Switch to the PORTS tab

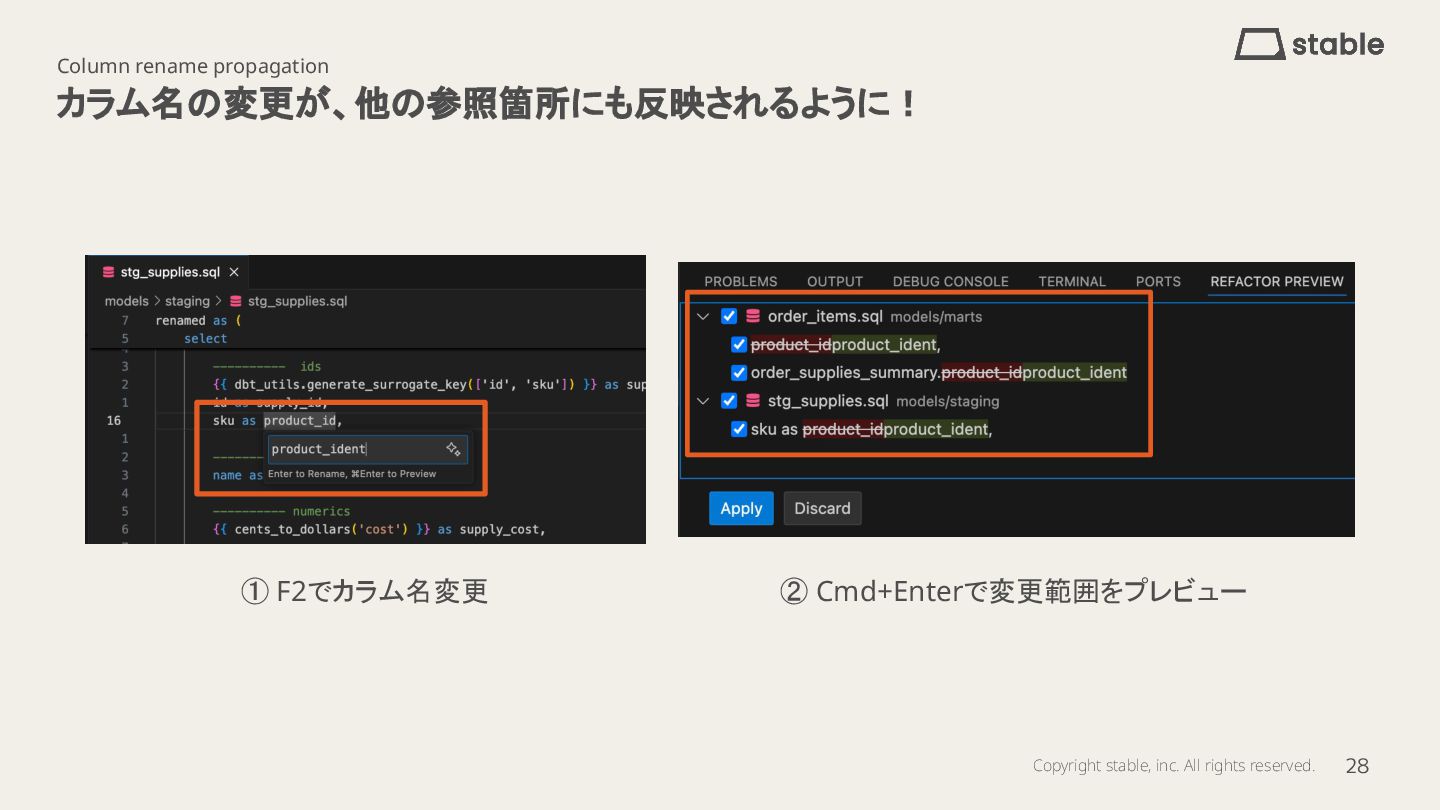coord(1158,282)
